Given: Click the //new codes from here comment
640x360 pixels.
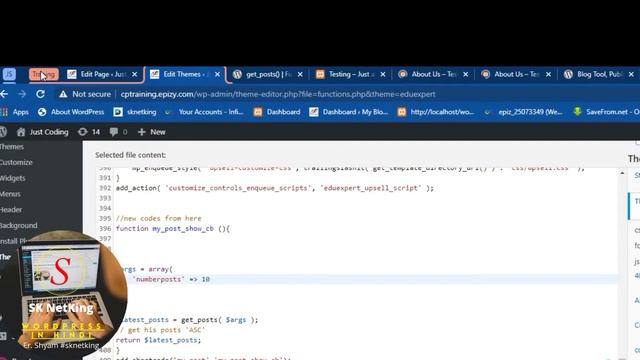Looking at the screenshot, I should pyautogui.click(x=158, y=218).
